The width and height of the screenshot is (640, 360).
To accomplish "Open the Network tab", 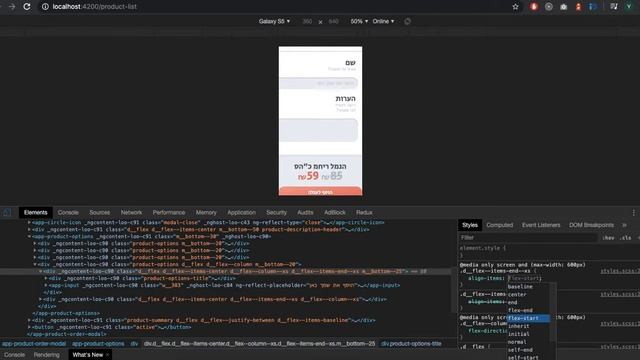I will 131,212.
